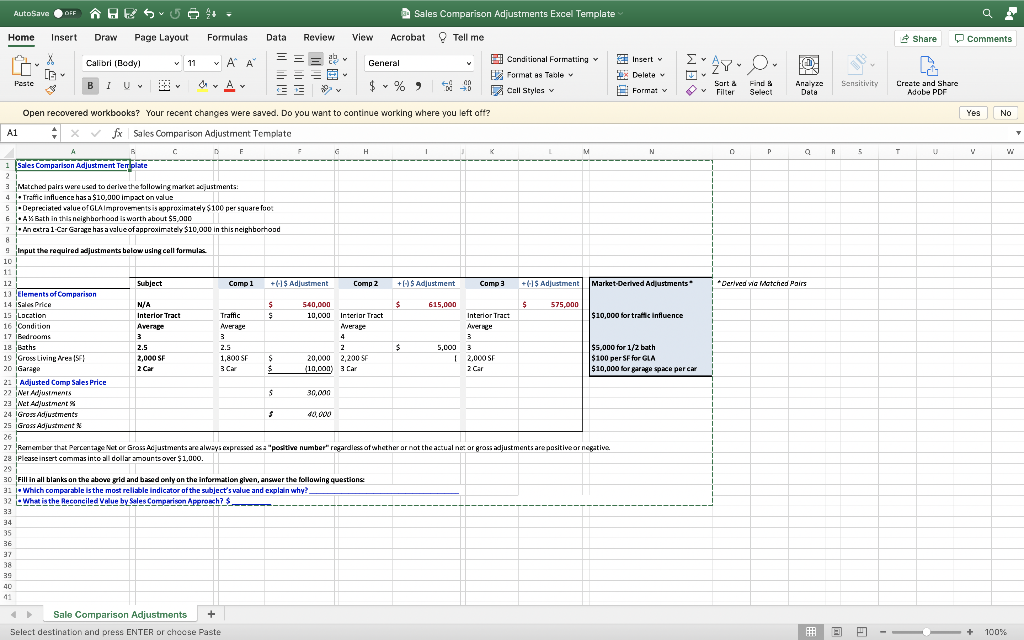The image size is (1024, 640).
Task: Click Yes to open recovered workbooks
Action: tap(972, 113)
